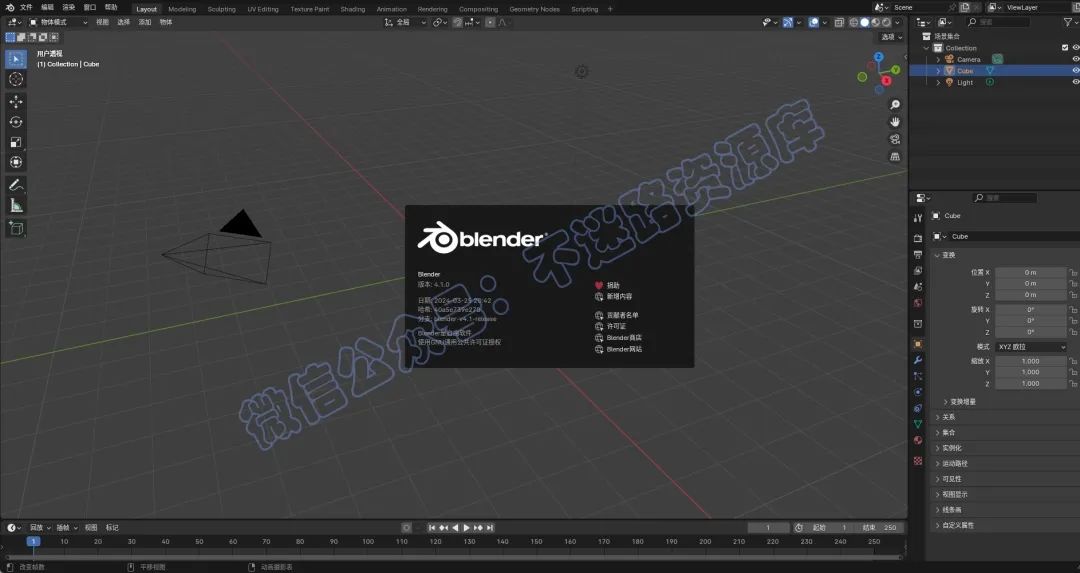
Task: Hide the Cube in the outliner
Action: point(1075,71)
